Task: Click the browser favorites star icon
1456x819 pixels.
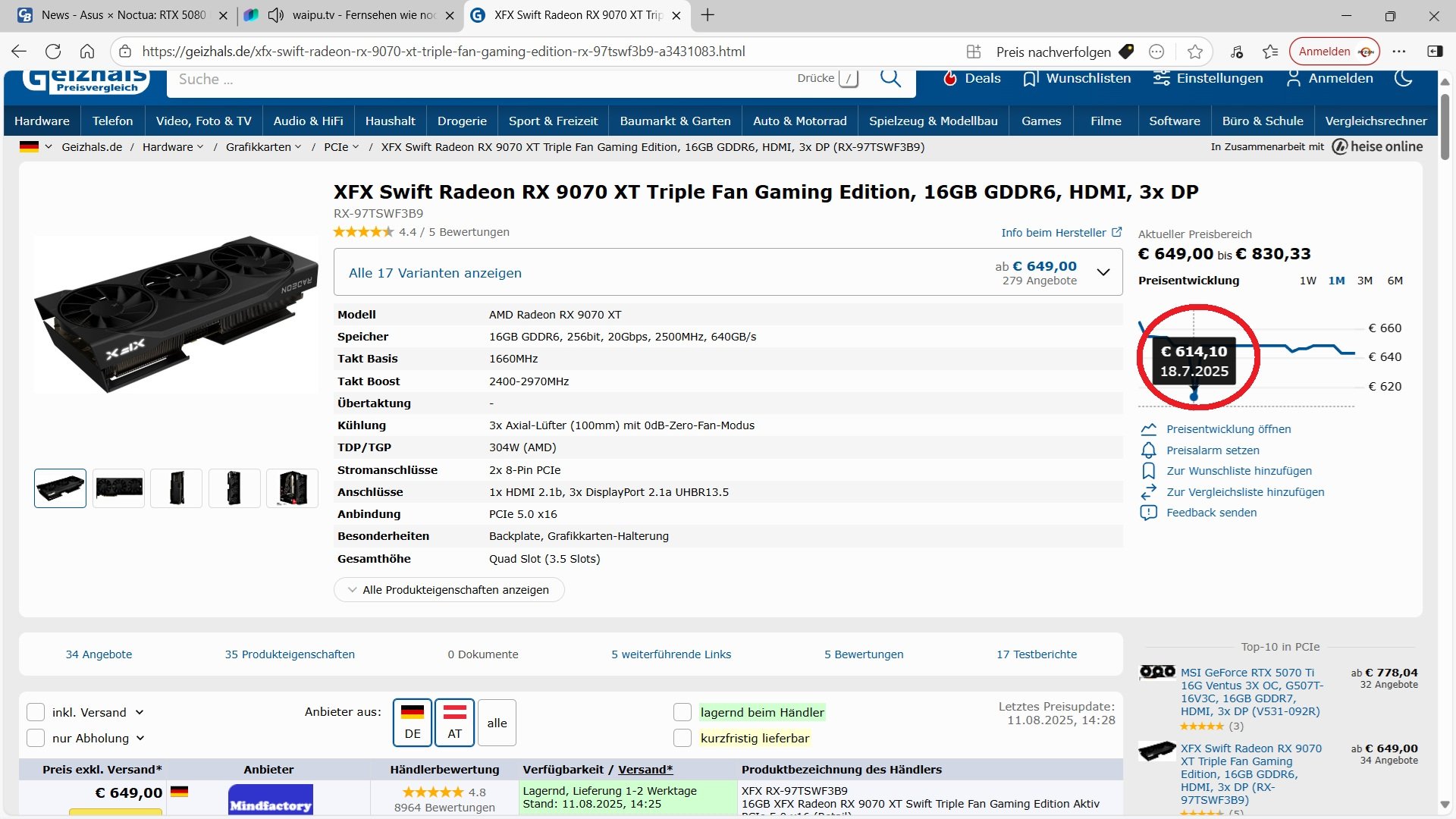Action: tap(1195, 52)
